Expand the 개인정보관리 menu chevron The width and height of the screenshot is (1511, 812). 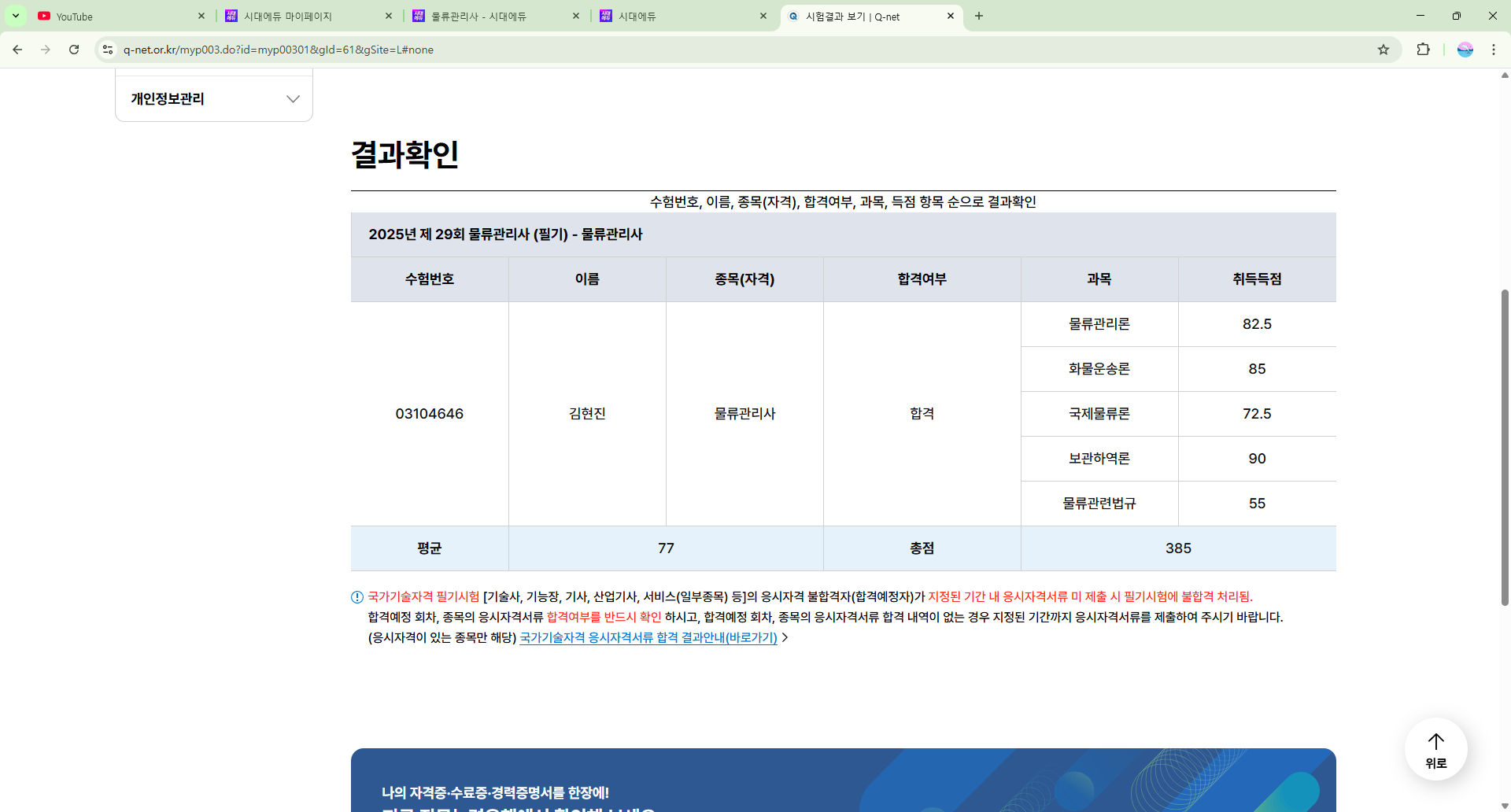(x=293, y=99)
